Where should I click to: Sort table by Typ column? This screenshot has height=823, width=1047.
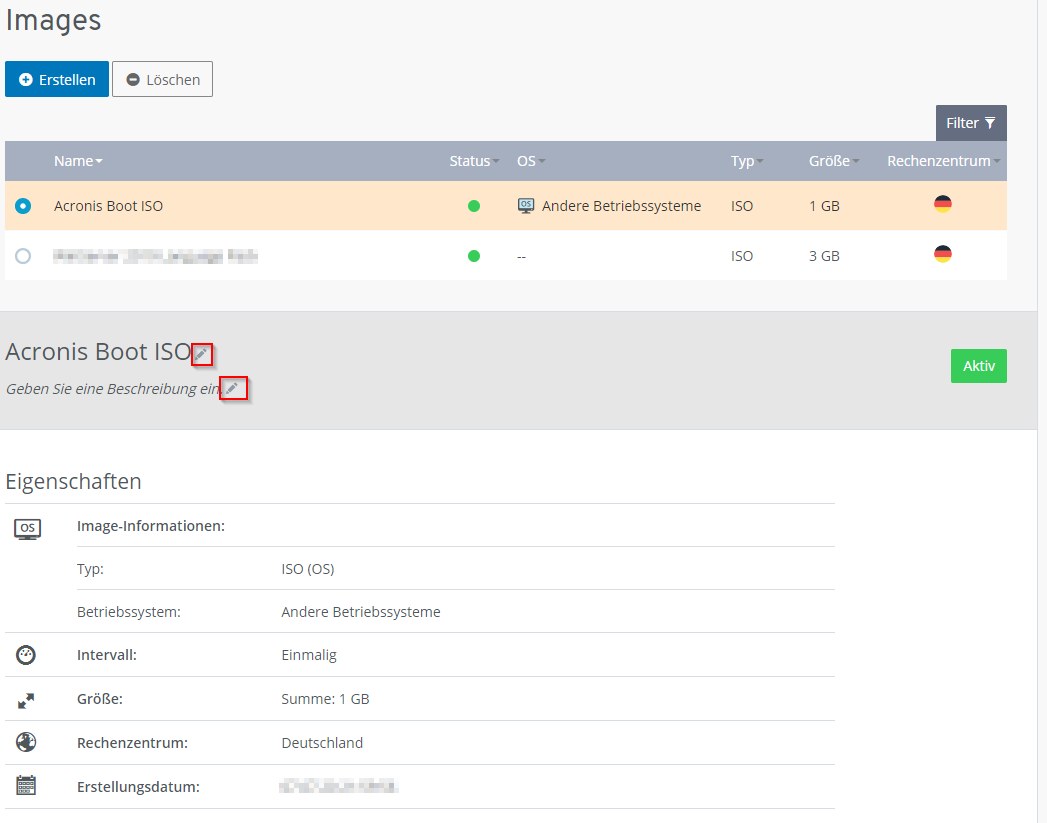coord(746,161)
